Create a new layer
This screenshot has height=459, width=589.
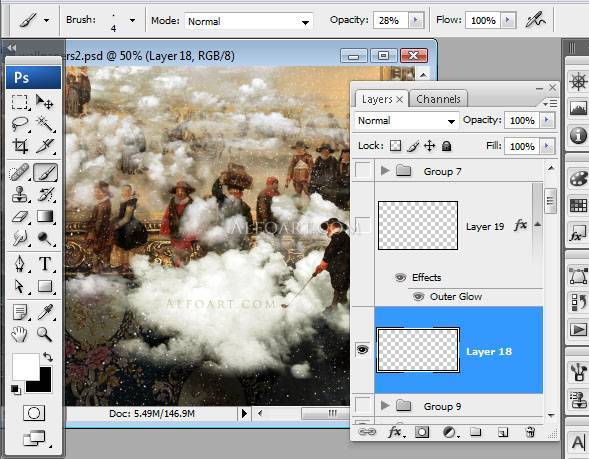pos(503,432)
